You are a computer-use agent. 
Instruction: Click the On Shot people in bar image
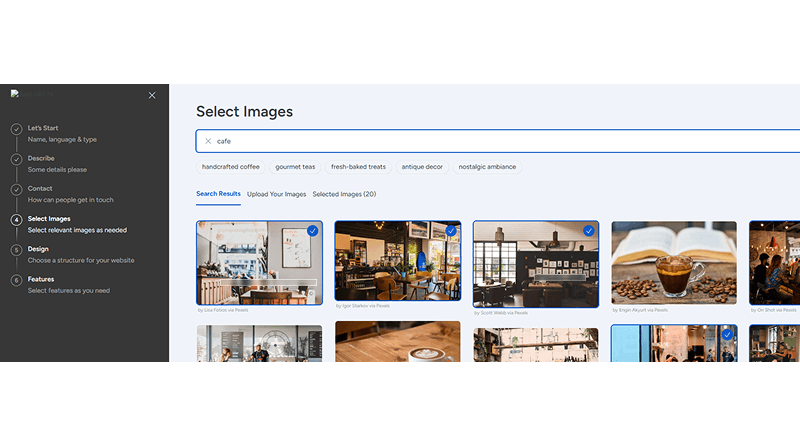coord(774,263)
